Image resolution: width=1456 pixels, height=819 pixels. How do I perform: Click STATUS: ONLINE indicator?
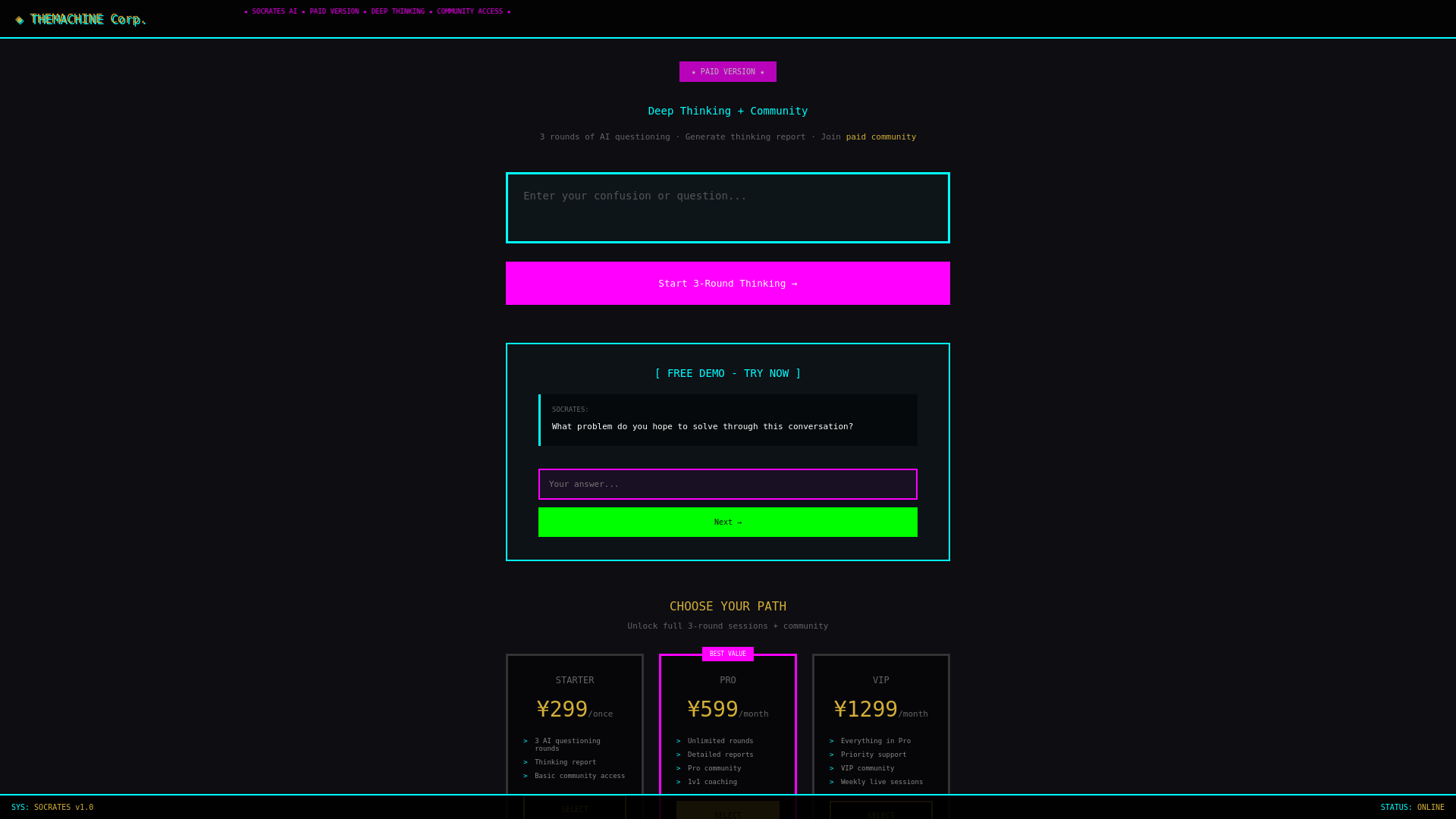[x=1412, y=808]
